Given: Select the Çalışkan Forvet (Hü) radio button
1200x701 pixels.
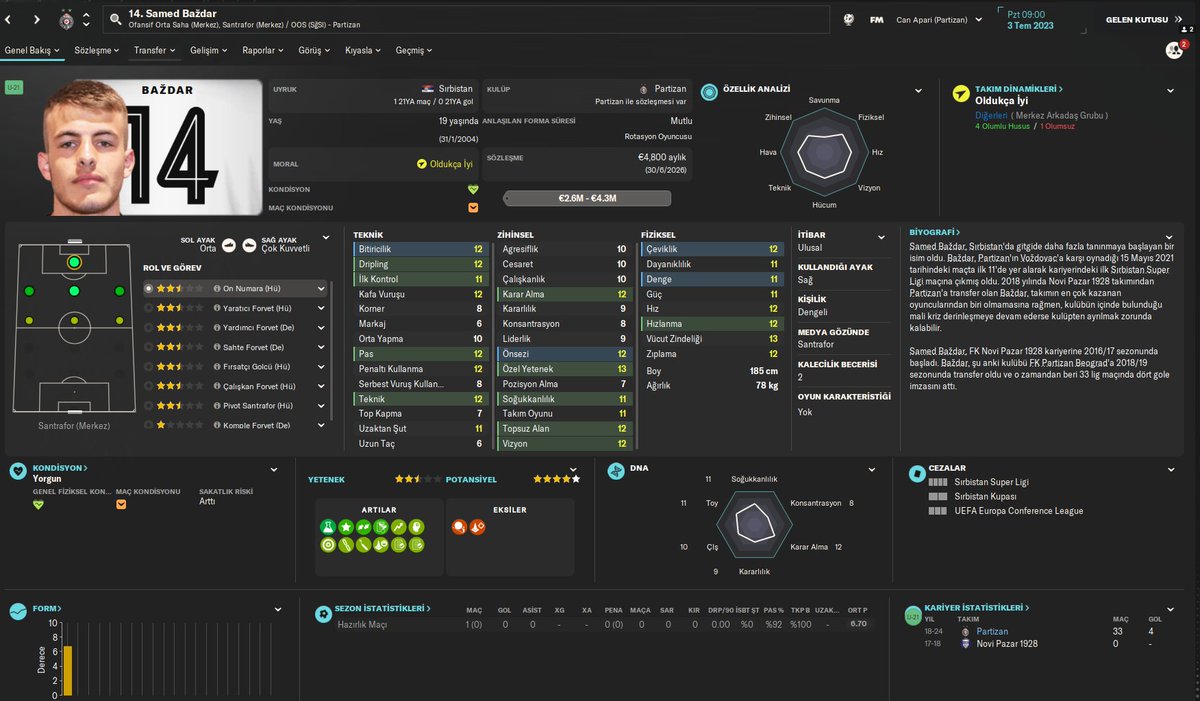Looking at the screenshot, I should pyautogui.click(x=149, y=386).
